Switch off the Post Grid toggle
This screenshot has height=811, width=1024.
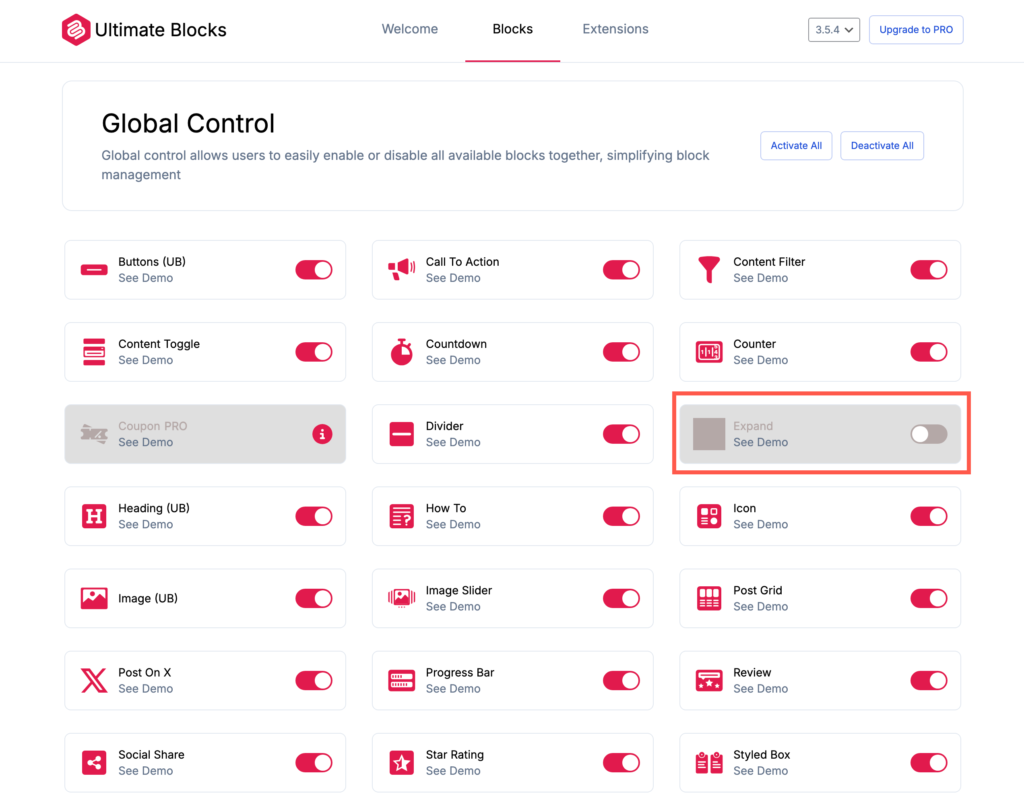pyautogui.click(x=928, y=598)
